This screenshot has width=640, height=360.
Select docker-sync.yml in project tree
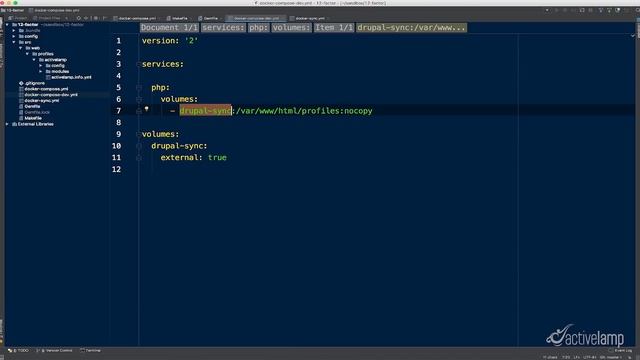coord(39,100)
